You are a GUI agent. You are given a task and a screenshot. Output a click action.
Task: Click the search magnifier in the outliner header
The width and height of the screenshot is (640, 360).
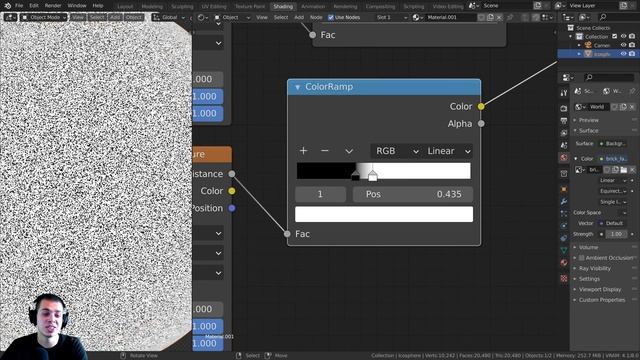coord(603,18)
